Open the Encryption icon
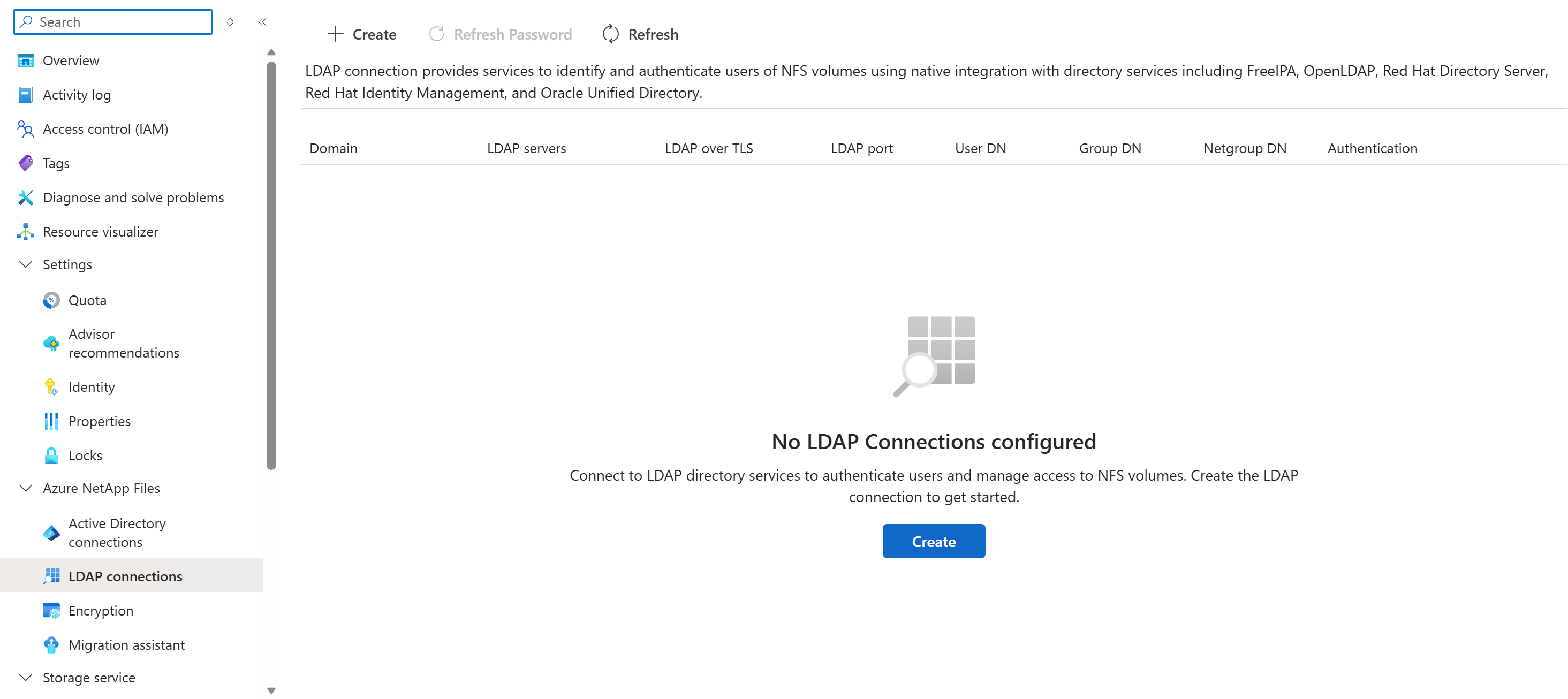 (51, 610)
